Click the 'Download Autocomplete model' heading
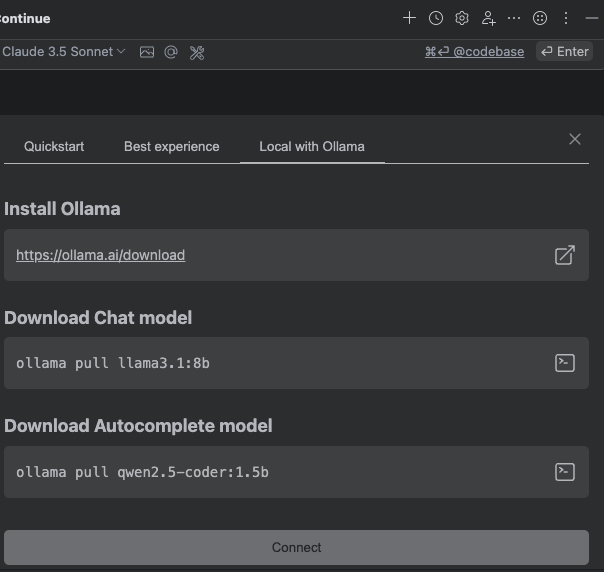Screen dimensions: 604x572 138,426
